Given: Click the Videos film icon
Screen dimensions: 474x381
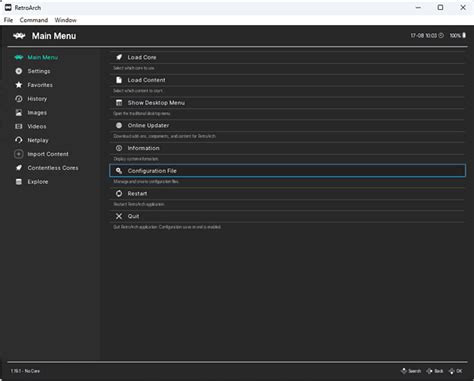Looking at the screenshot, I should tap(19, 126).
